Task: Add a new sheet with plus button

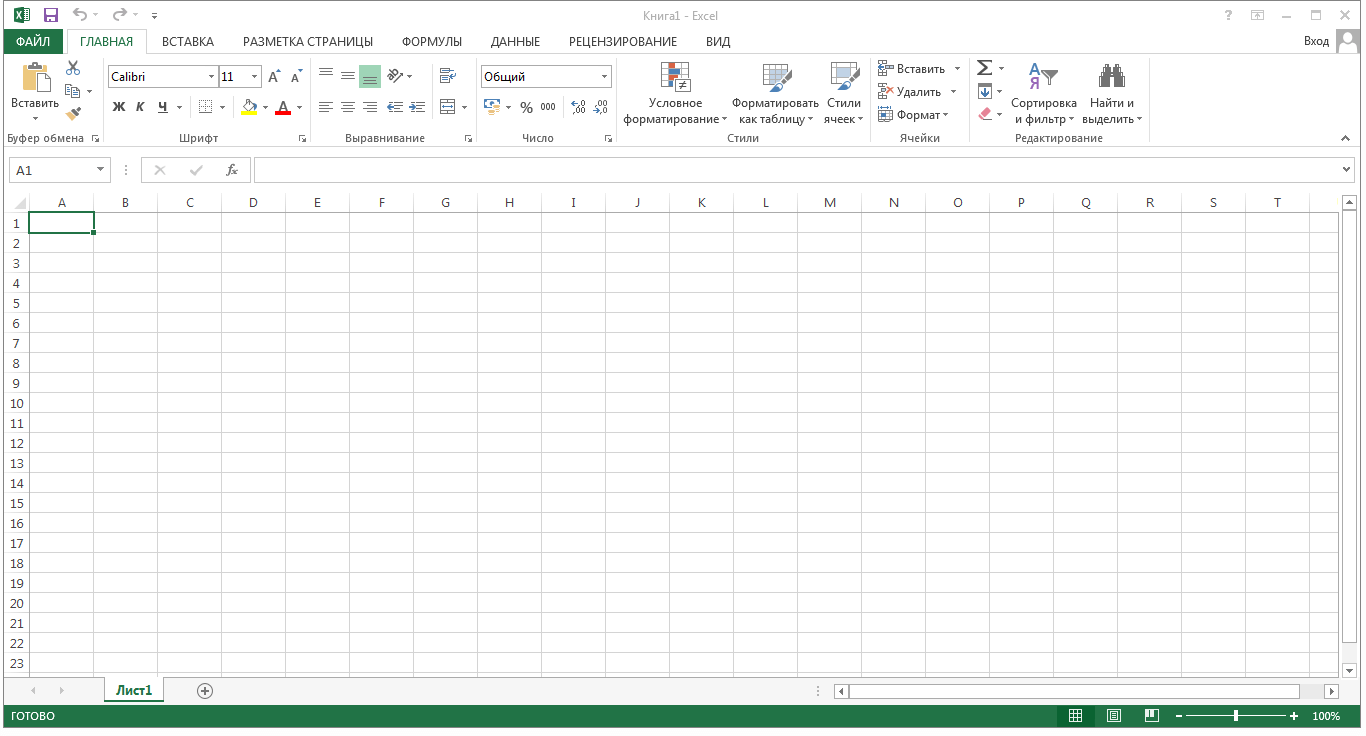Action: point(205,690)
